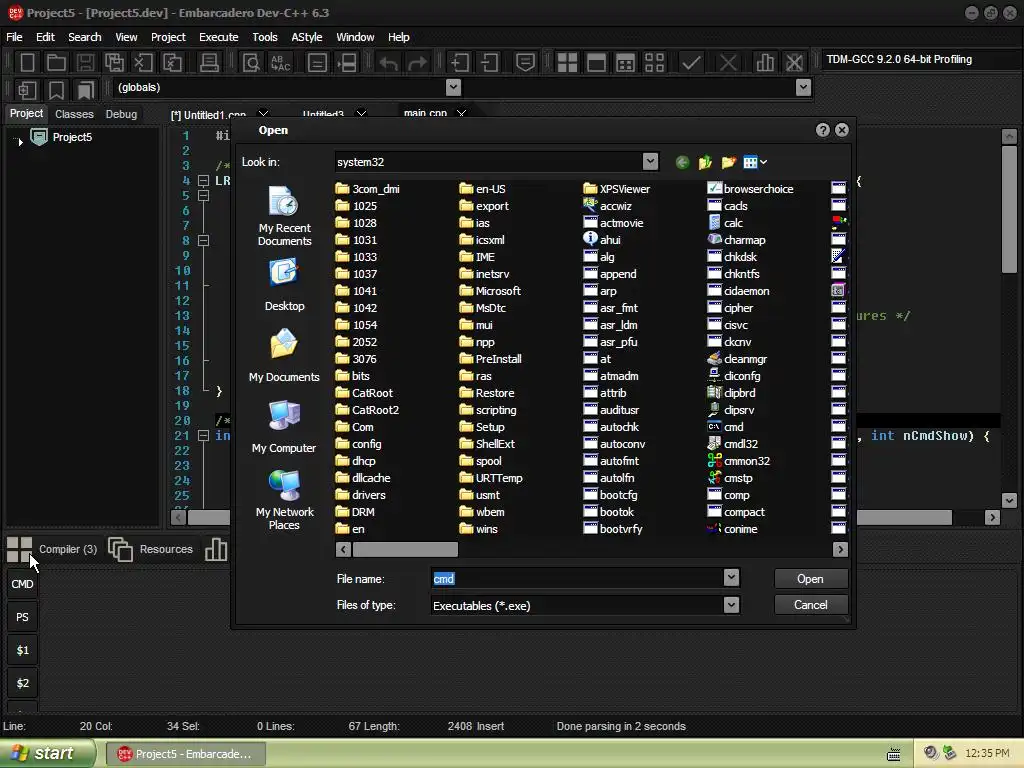This screenshot has height=768, width=1024.
Task: Click the Redo arrow toolbar icon
Action: [x=417, y=63]
